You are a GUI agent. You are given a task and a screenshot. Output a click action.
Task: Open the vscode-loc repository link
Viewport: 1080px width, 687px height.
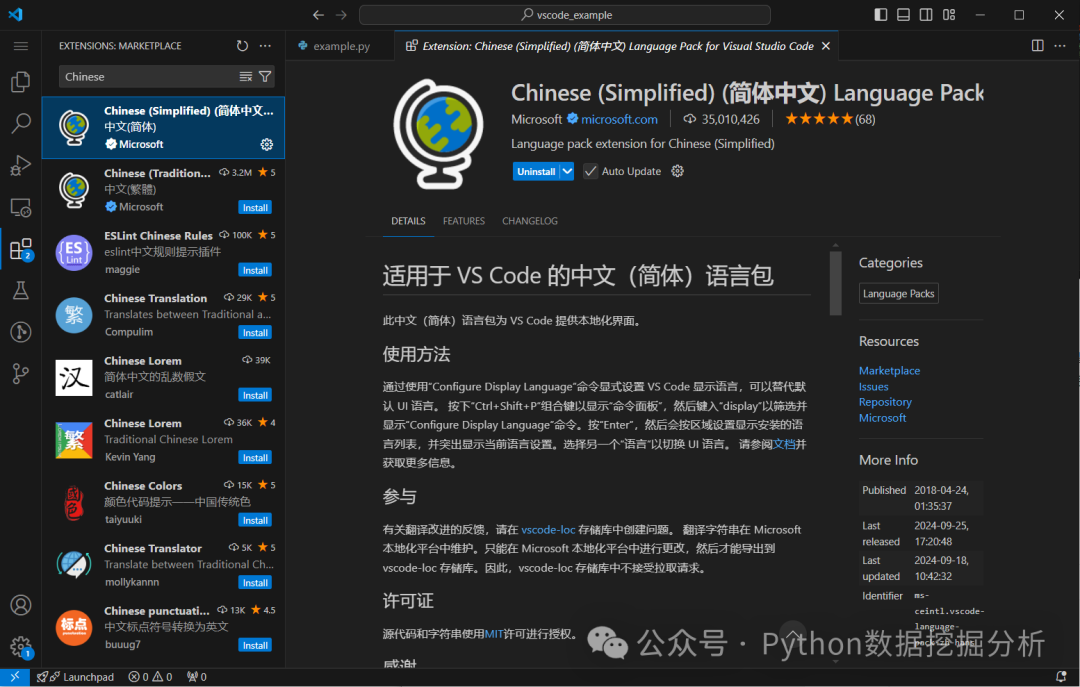tap(548, 529)
